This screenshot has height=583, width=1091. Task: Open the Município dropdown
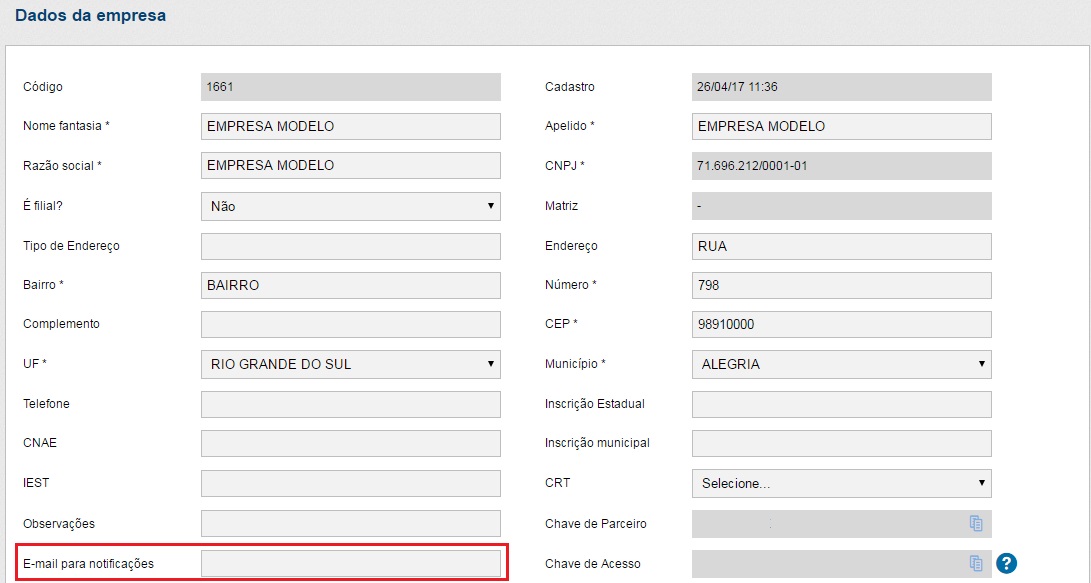click(841, 364)
